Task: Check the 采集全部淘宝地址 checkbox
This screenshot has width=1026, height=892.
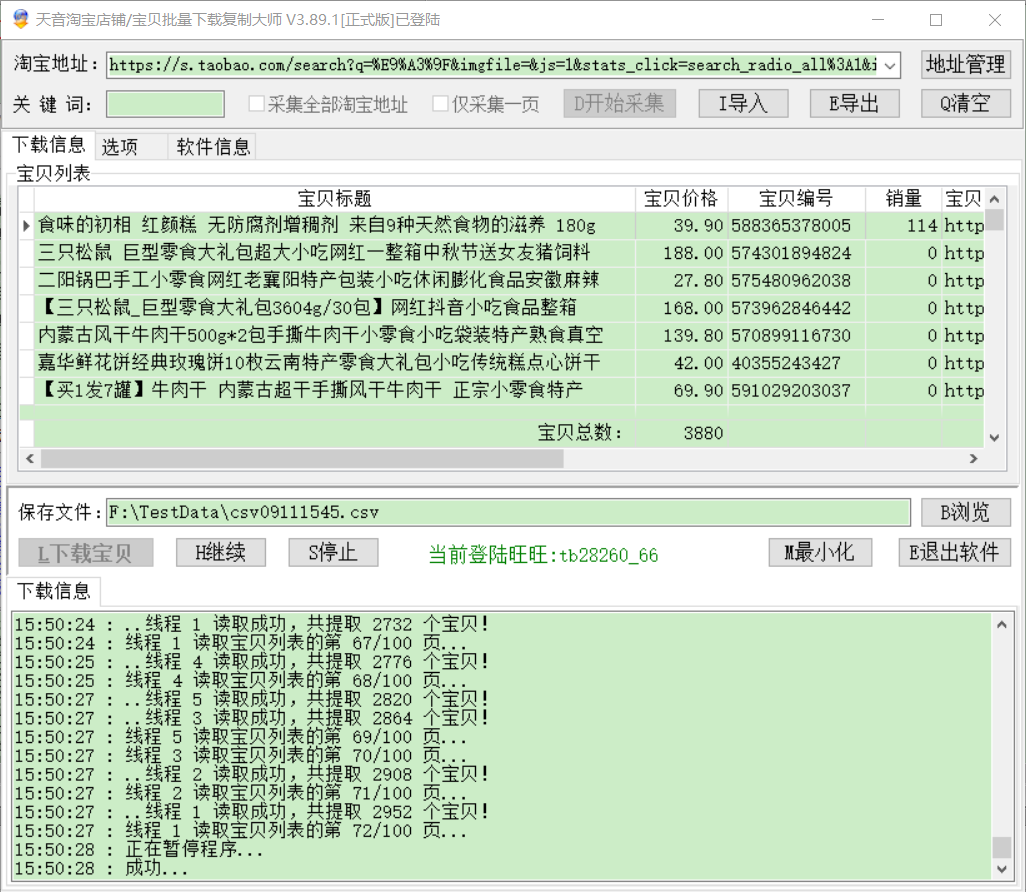Action: [256, 104]
